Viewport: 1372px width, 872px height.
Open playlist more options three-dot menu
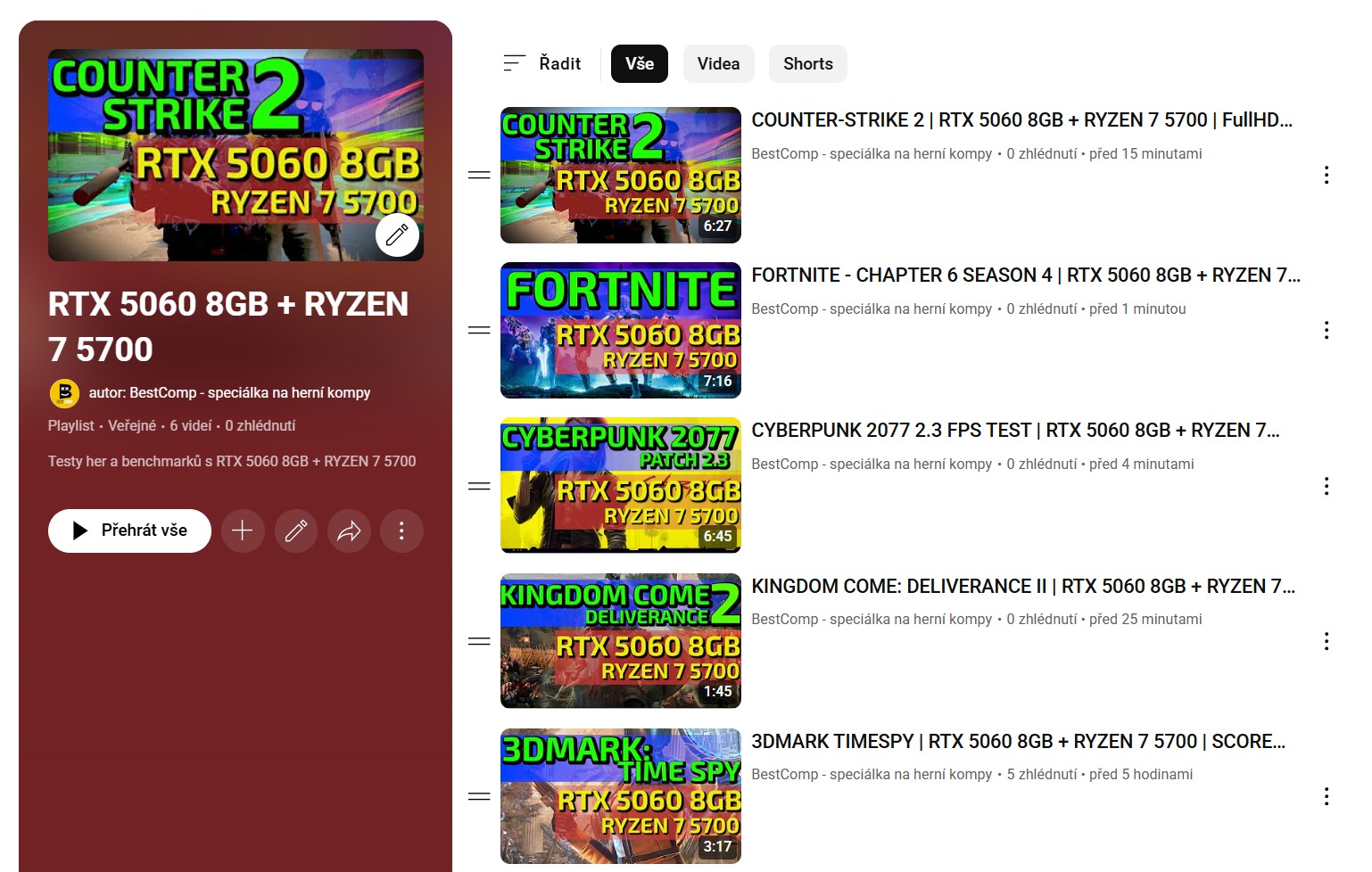(x=401, y=531)
